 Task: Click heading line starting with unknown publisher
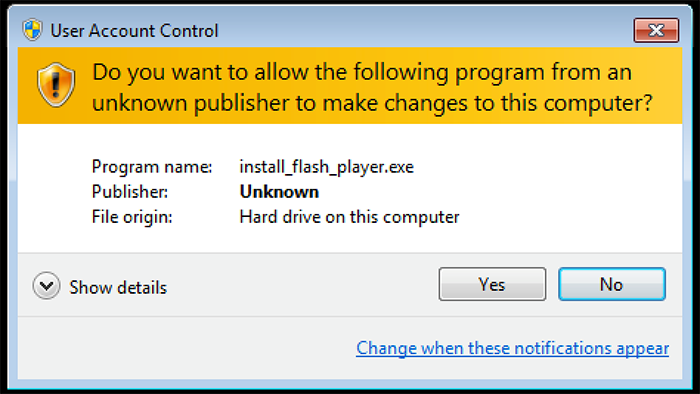372,103
